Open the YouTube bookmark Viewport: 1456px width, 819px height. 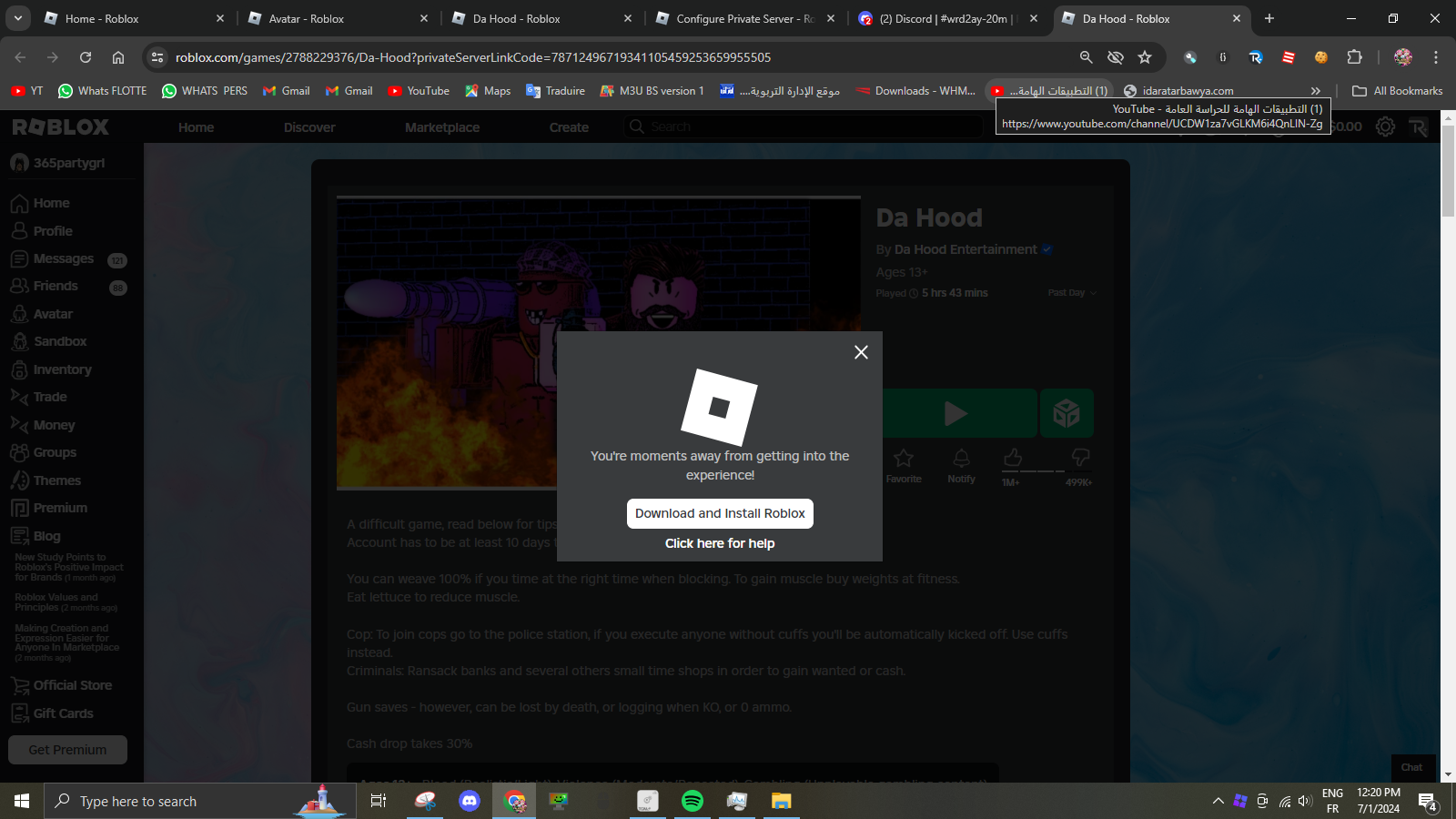click(x=419, y=91)
